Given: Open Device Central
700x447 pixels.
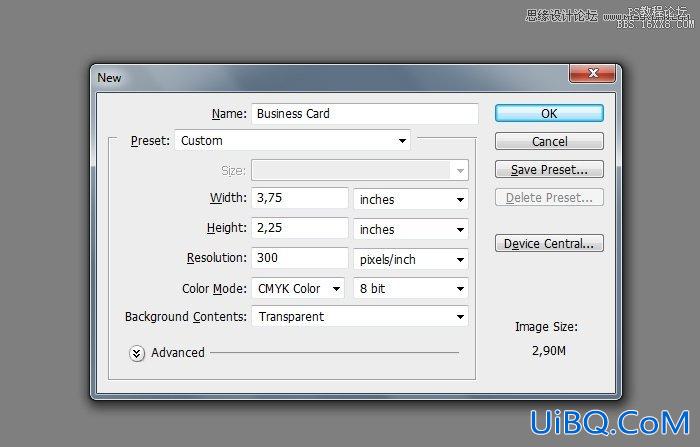Looking at the screenshot, I should tap(549, 243).
